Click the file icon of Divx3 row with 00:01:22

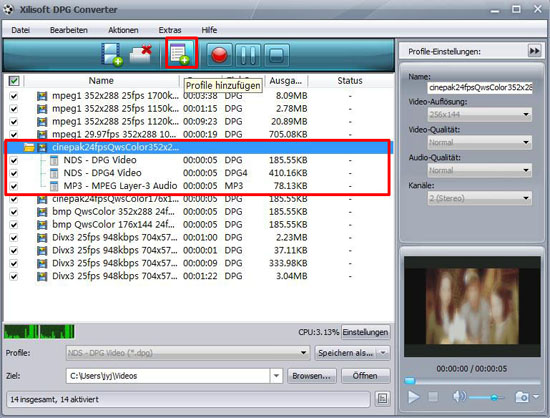tap(42, 276)
